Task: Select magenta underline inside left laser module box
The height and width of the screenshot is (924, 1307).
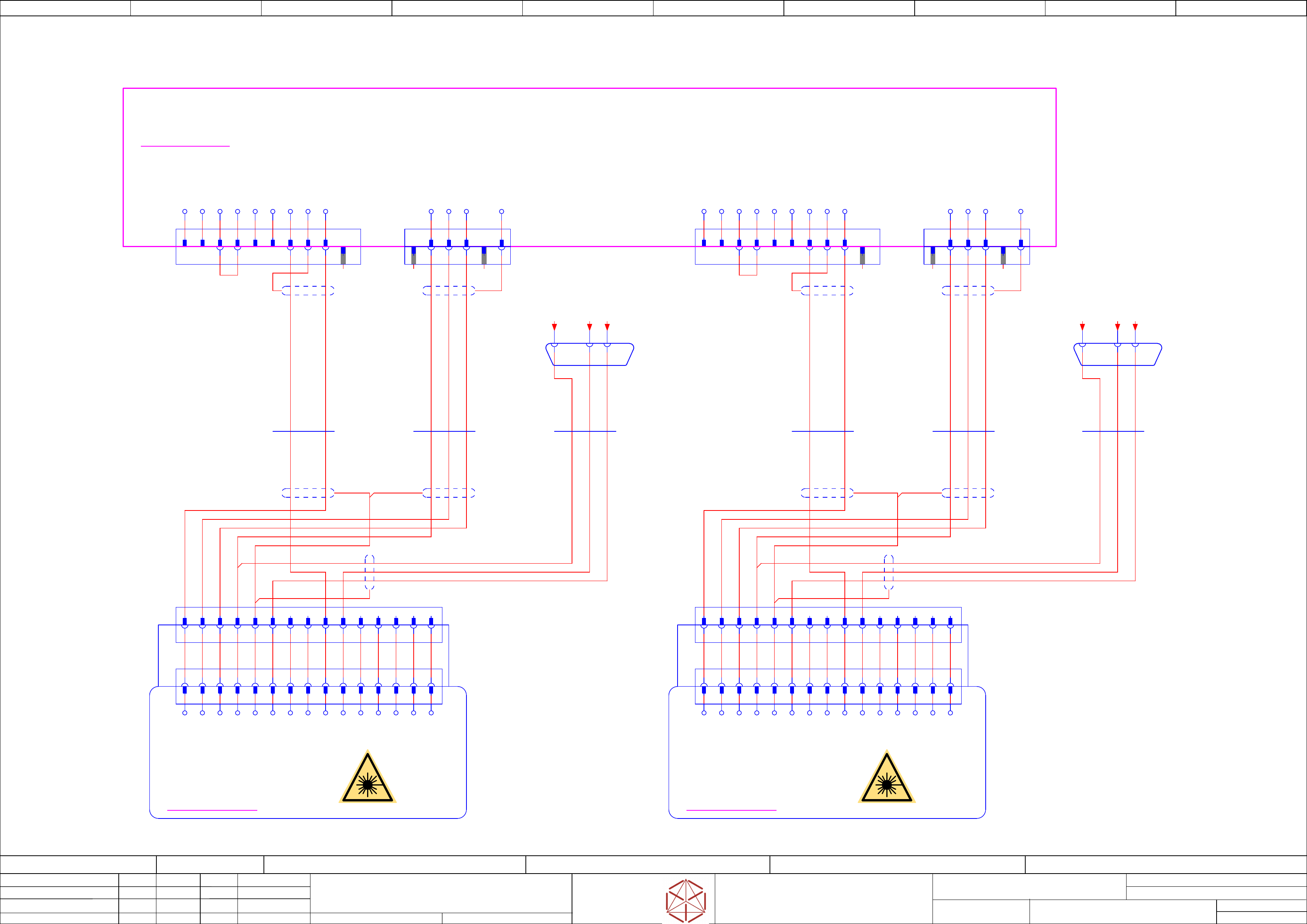Action: pyautogui.click(x=212, y=810)
